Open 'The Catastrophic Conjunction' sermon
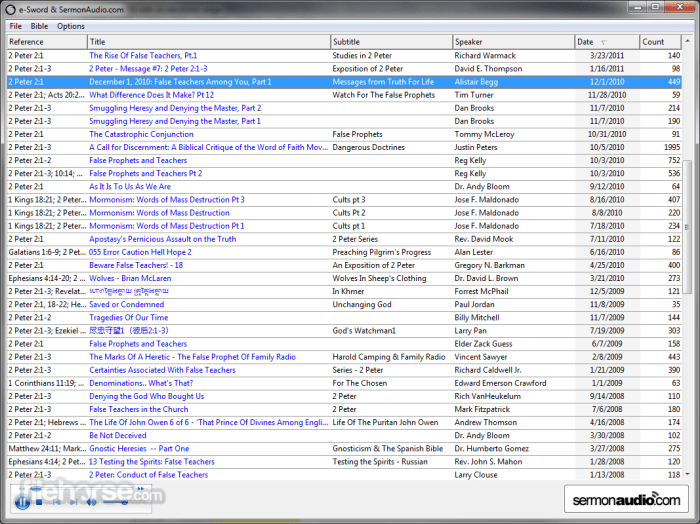Screen dimensions: 700x524 [x=141, y=134]
